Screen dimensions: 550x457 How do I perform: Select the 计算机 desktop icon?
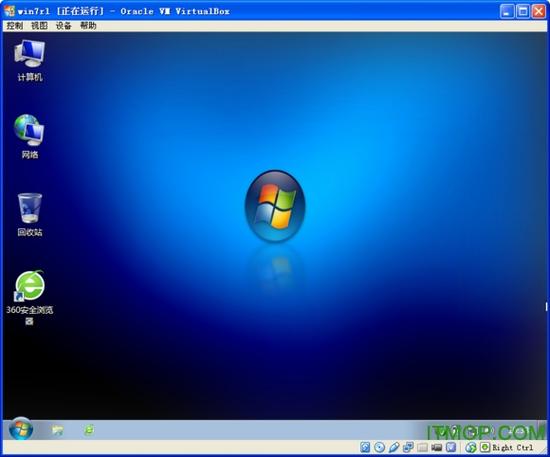coord(29,61)
